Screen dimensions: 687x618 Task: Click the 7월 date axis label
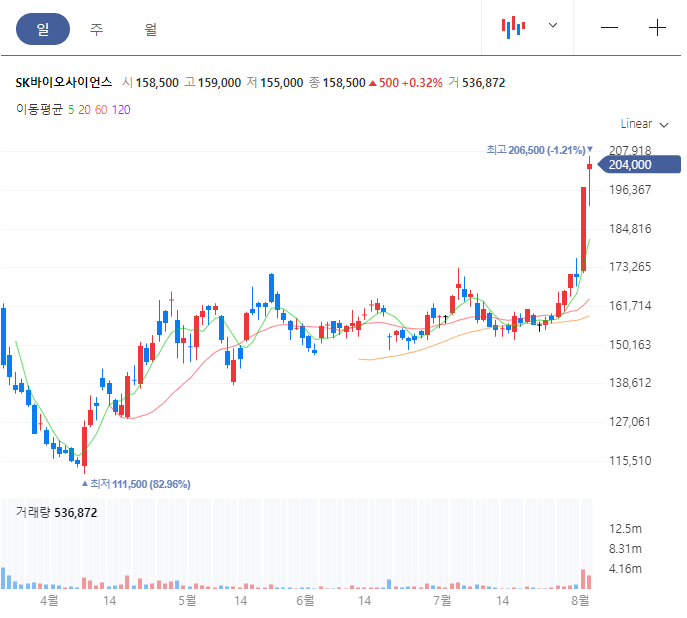click(x=442, y=600)
